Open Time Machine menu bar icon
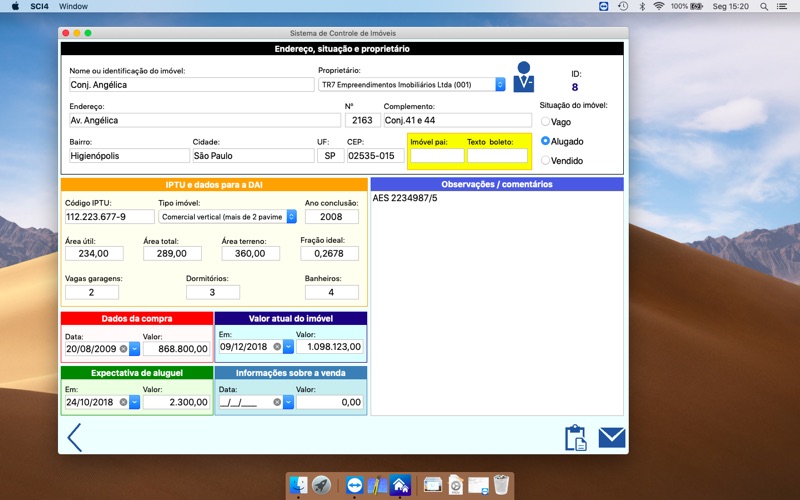 pyautogui.click(x=623, y=6)
